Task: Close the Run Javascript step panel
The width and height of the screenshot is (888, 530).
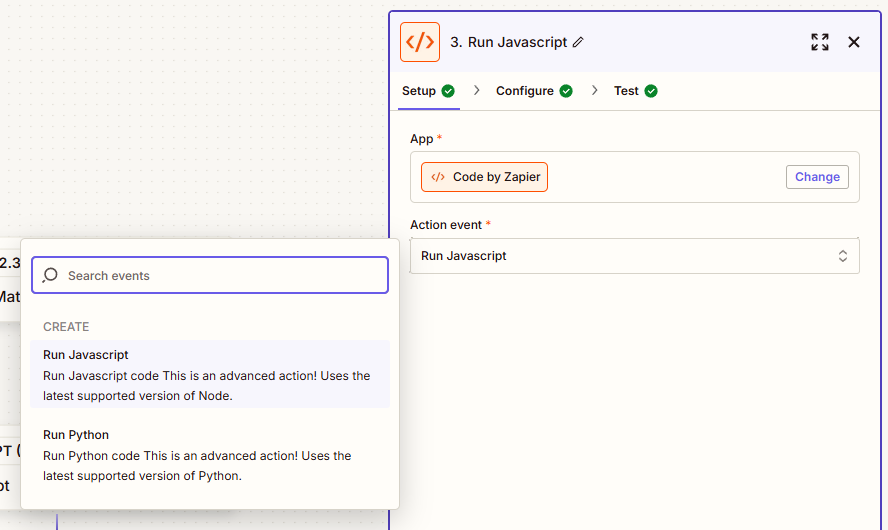Action: (853, 42)
